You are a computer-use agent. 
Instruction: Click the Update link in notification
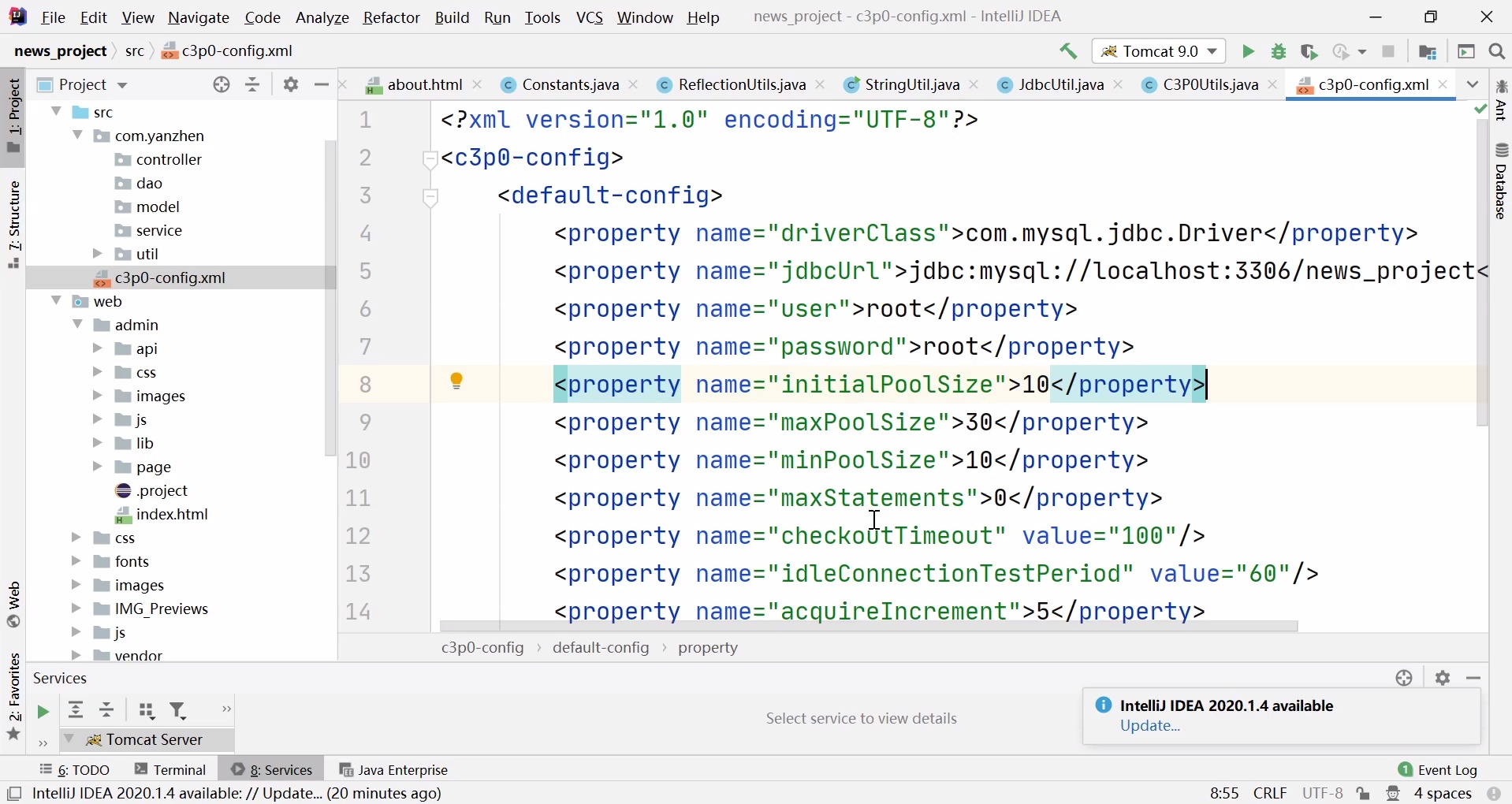1151,727
